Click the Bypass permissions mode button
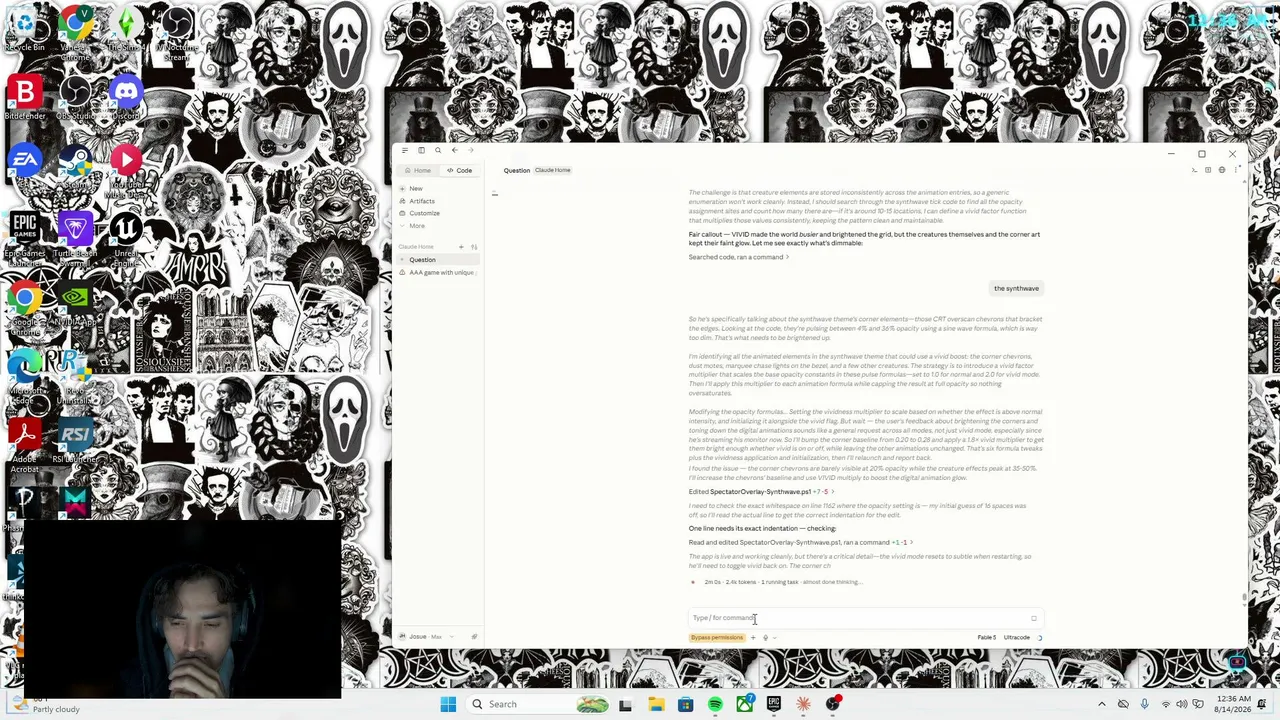 [x=717, y=638]
